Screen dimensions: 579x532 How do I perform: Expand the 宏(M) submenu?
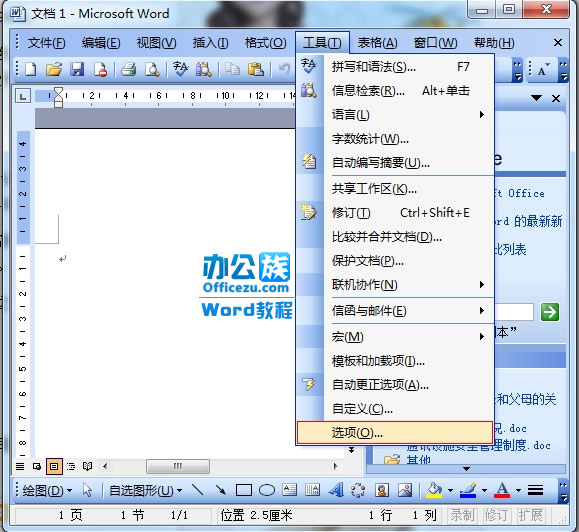[x=395, y=337]
